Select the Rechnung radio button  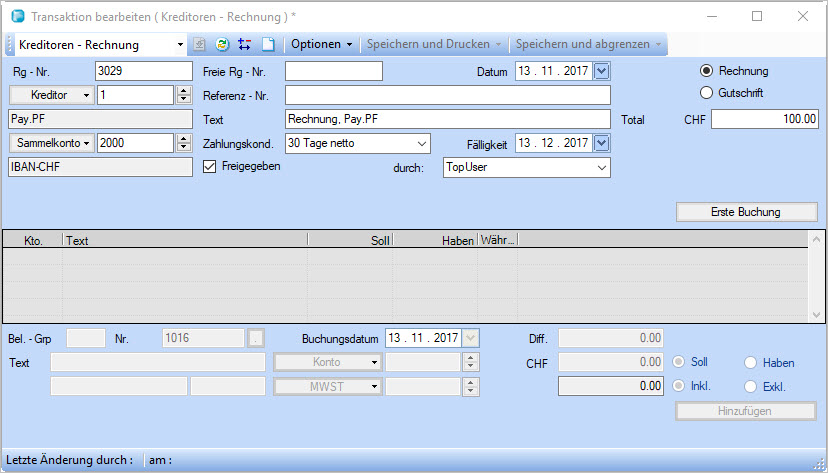coord(707,71)
